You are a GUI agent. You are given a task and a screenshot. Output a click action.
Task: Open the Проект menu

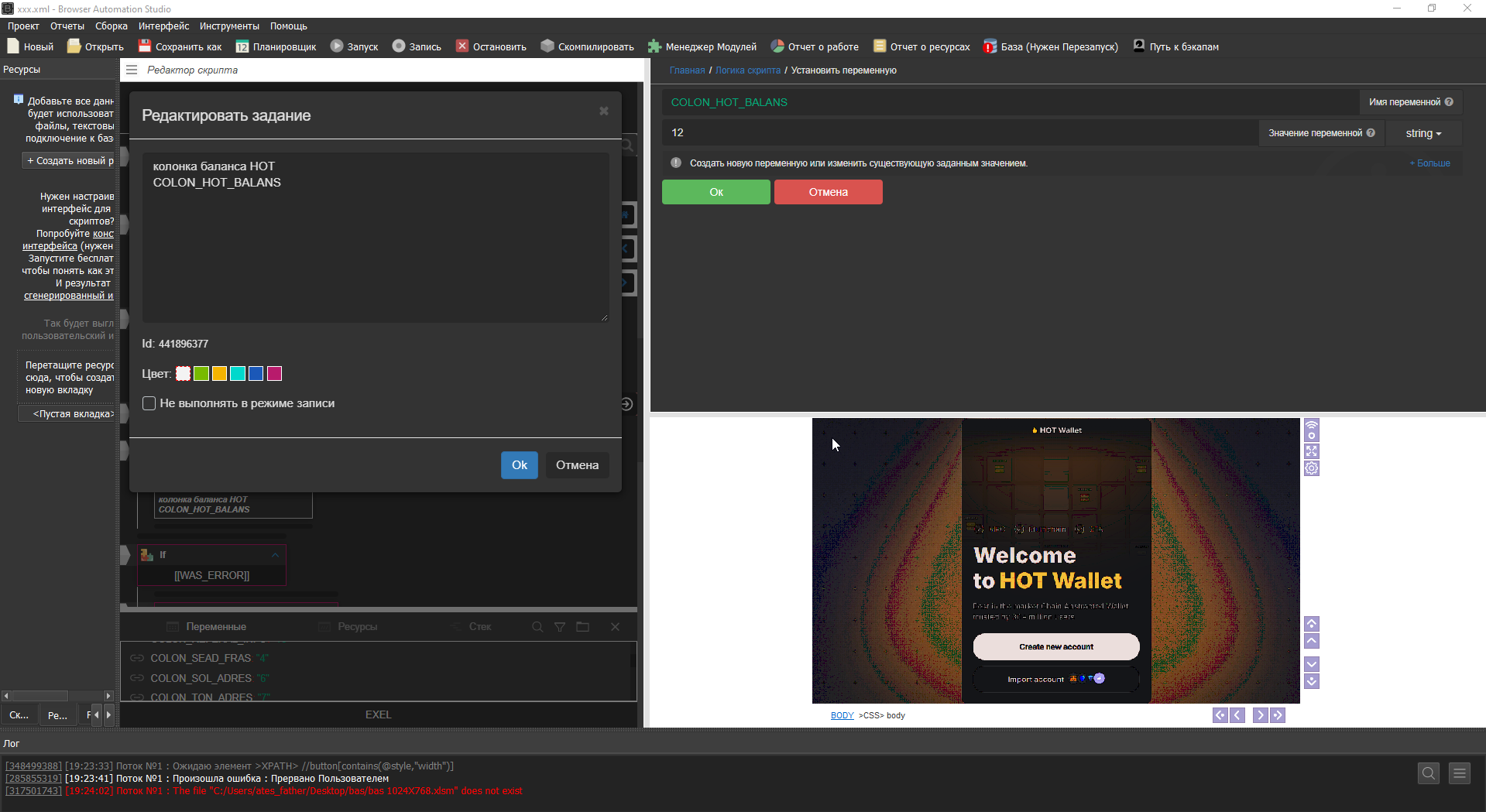tap(23, 26)
